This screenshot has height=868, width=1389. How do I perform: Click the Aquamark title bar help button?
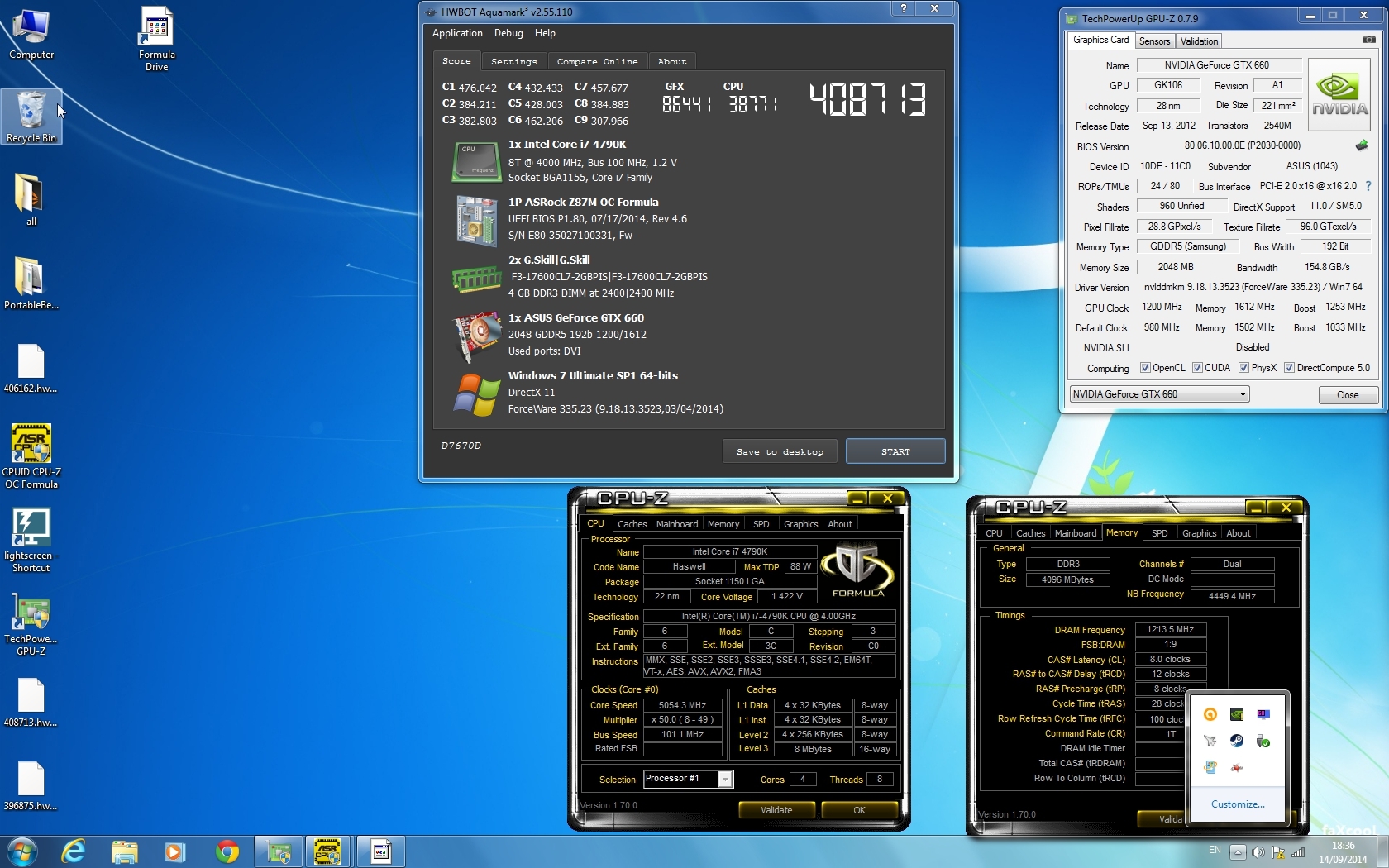coord(904,8)
